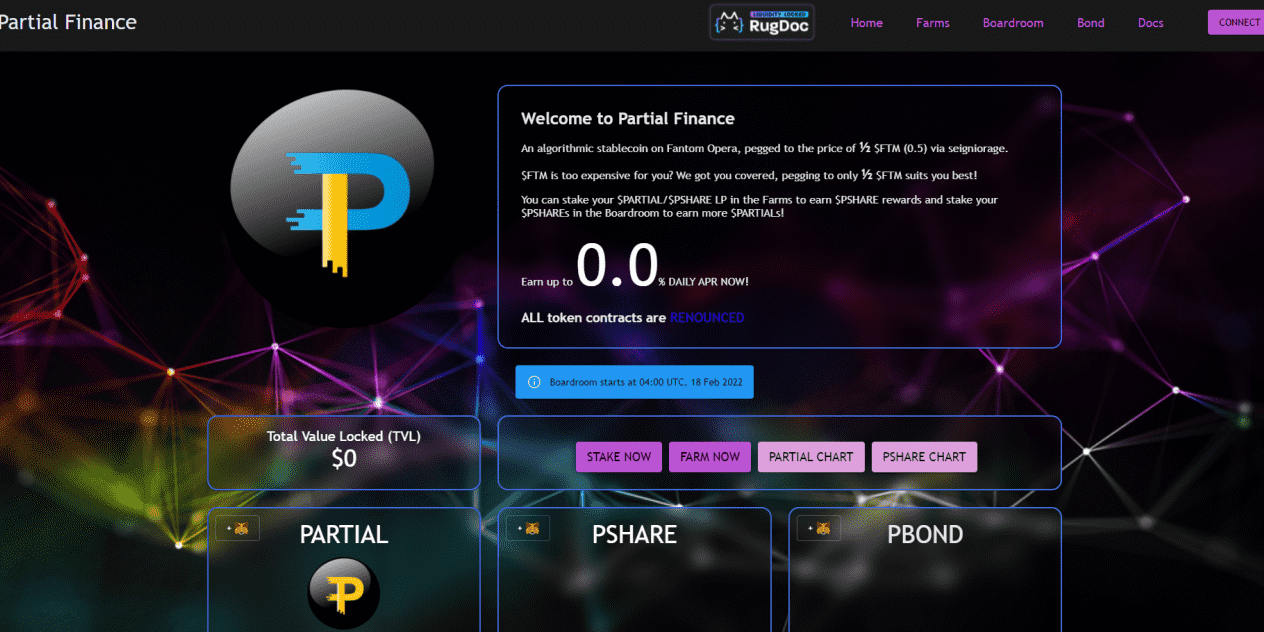Click the "ALL token contracts are" text

(594, 318)
